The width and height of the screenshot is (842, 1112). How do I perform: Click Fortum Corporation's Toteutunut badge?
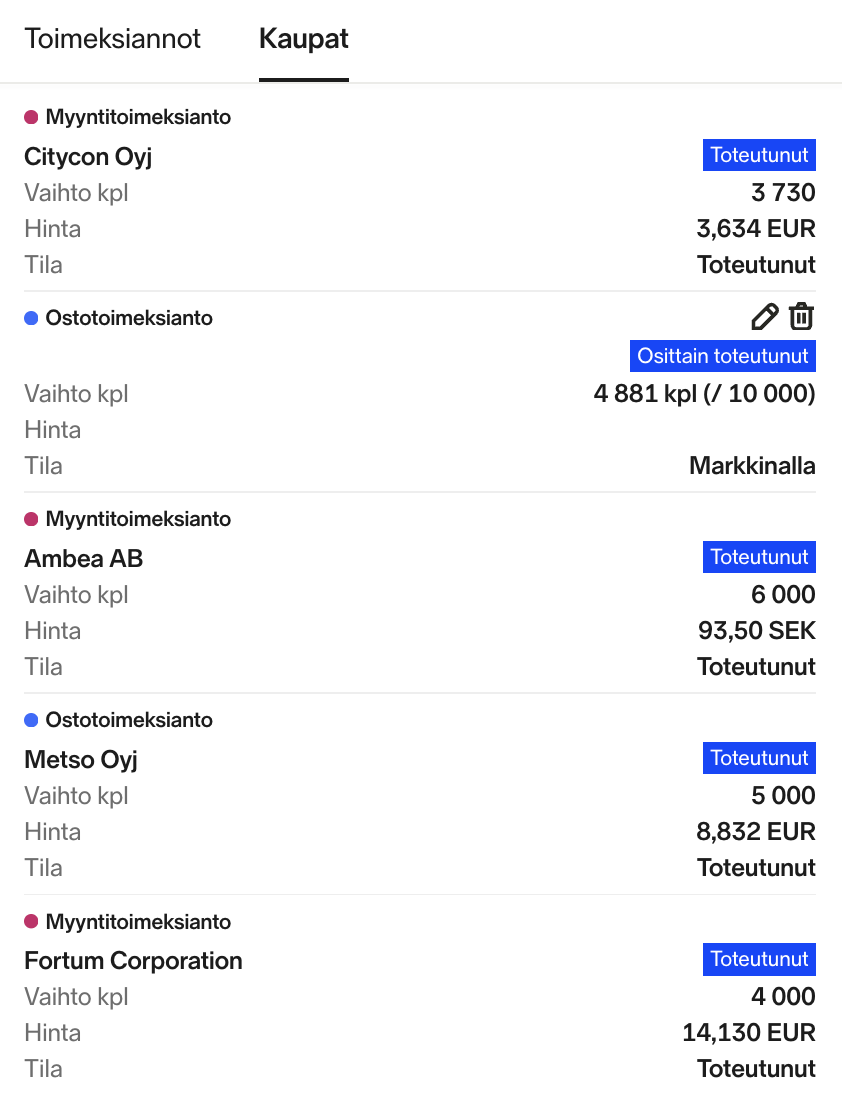759,959
